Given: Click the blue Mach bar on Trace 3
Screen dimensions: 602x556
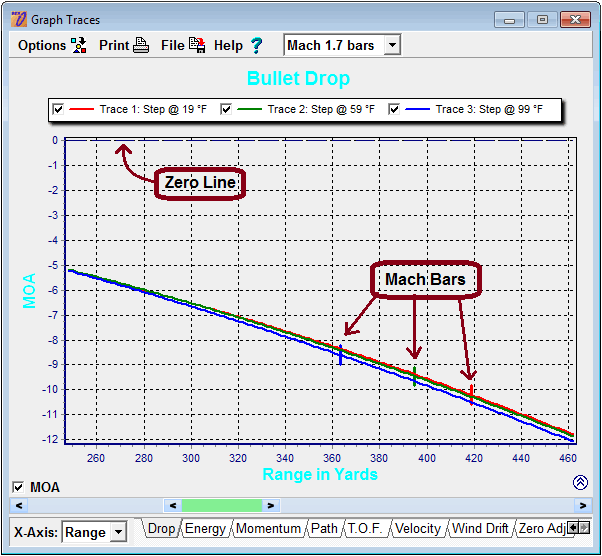Looking at the screenshot, I should 340,355.
